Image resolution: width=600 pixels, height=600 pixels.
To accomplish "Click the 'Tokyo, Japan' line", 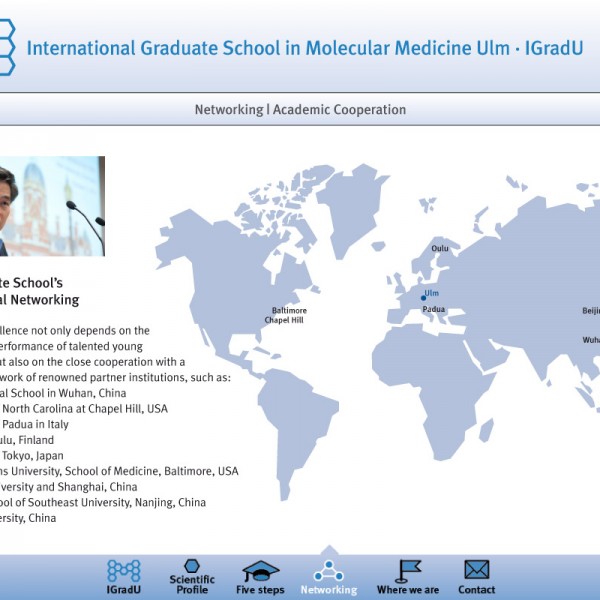I will tap(33, 456).
